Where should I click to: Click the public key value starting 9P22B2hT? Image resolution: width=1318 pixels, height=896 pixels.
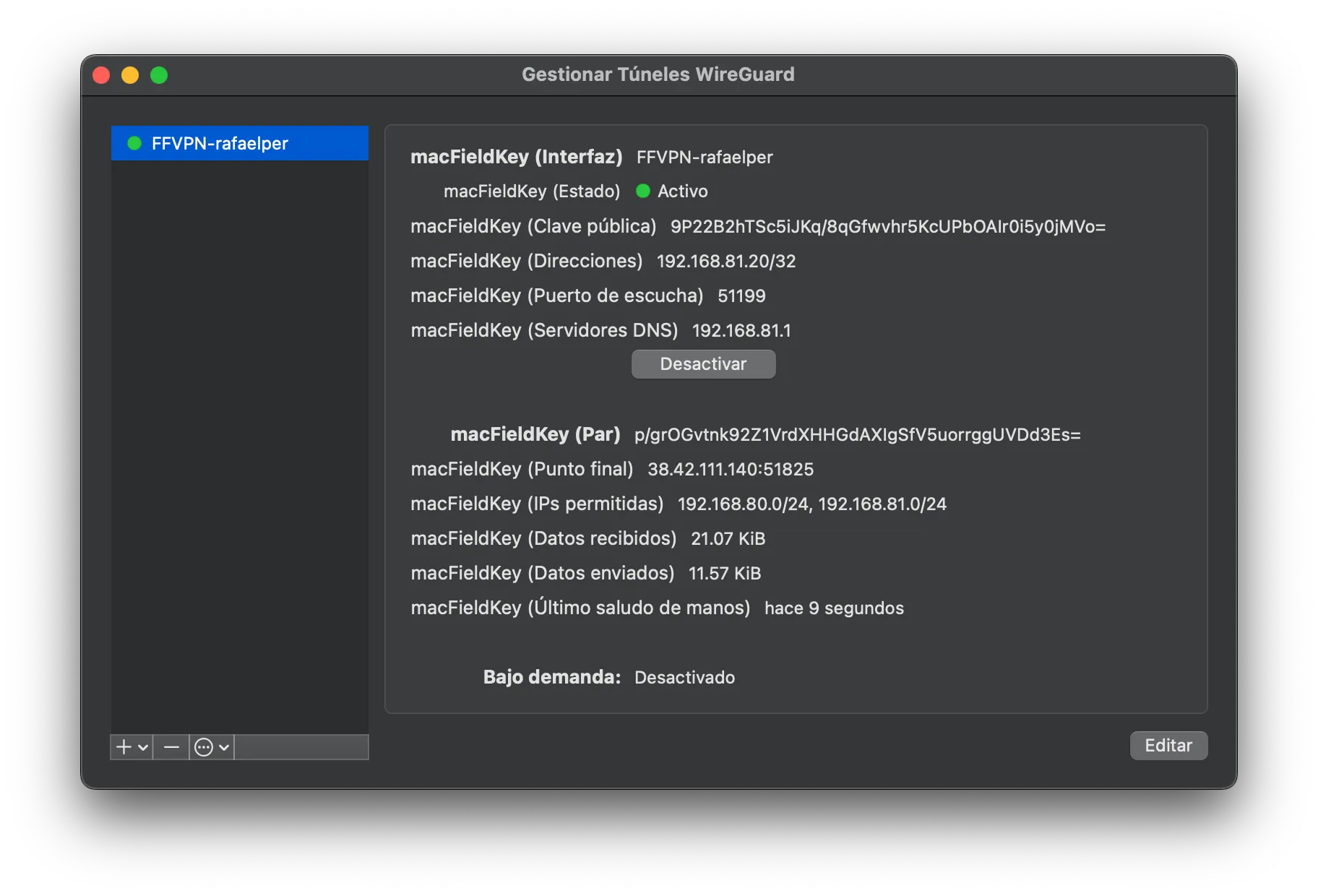tap(888, 227)
